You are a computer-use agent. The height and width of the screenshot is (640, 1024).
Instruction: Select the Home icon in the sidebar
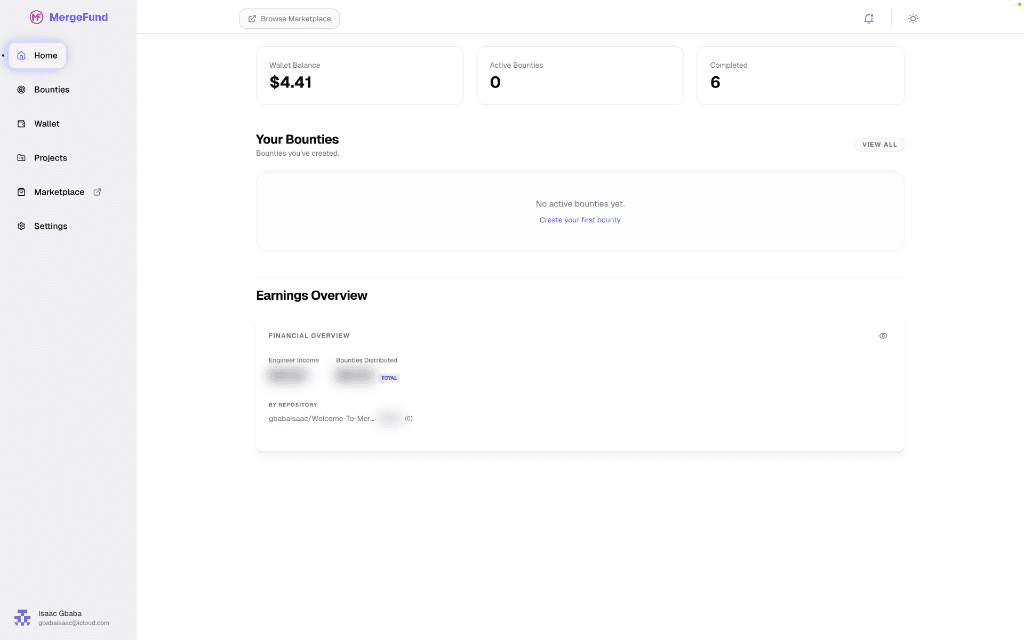click(x=21, y=55)
